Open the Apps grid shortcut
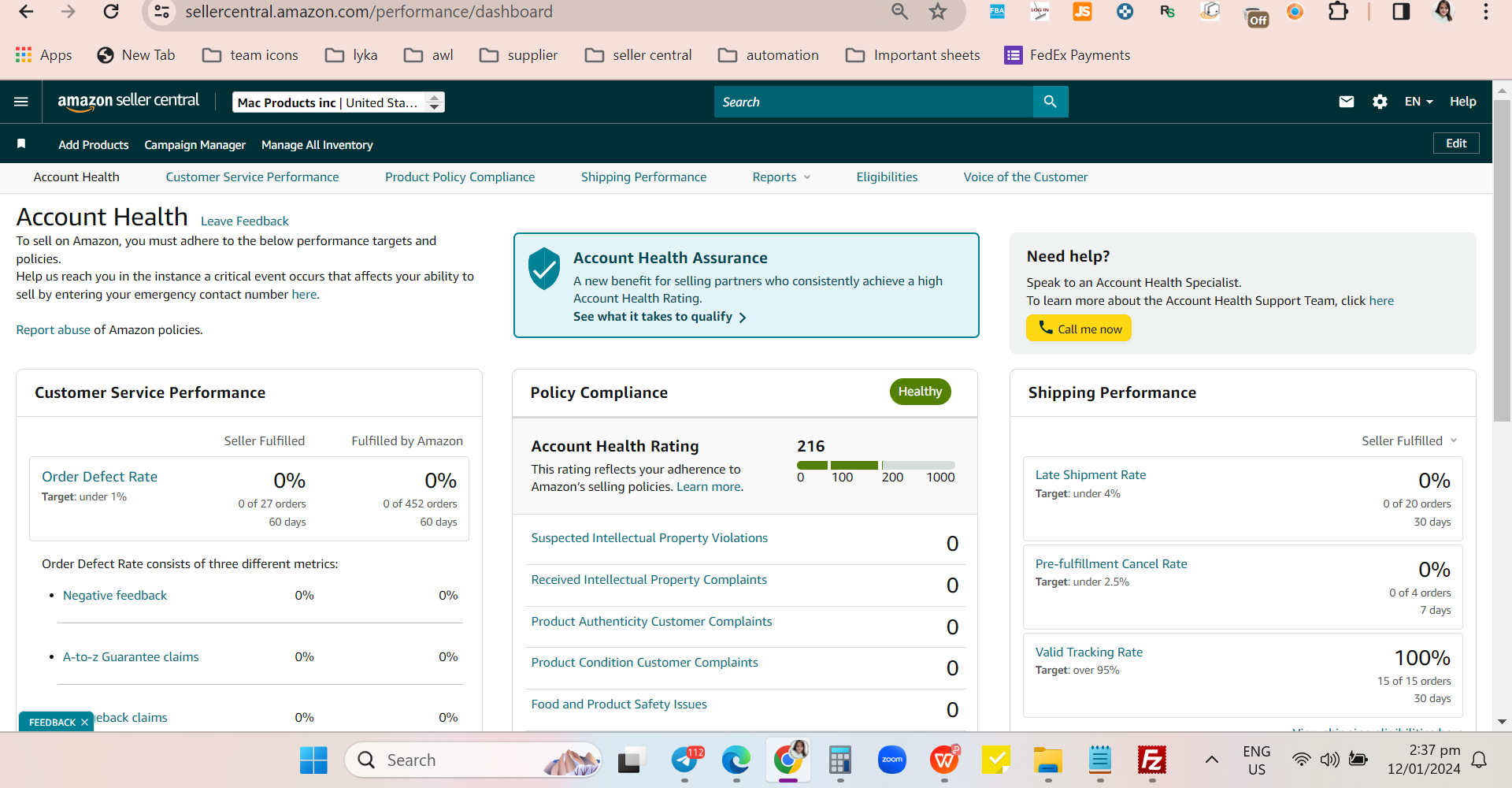Screen dimensions: 1512x788 44,55
